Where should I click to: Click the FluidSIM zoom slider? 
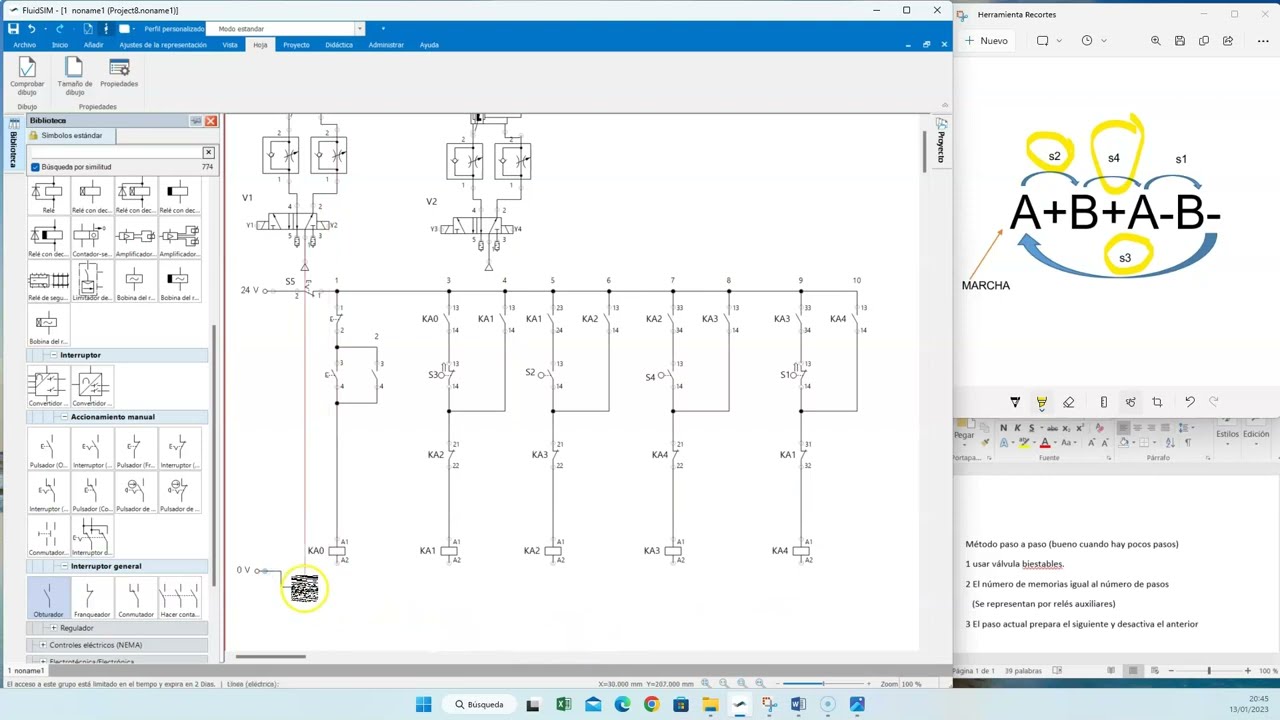[x=823, y=684]
